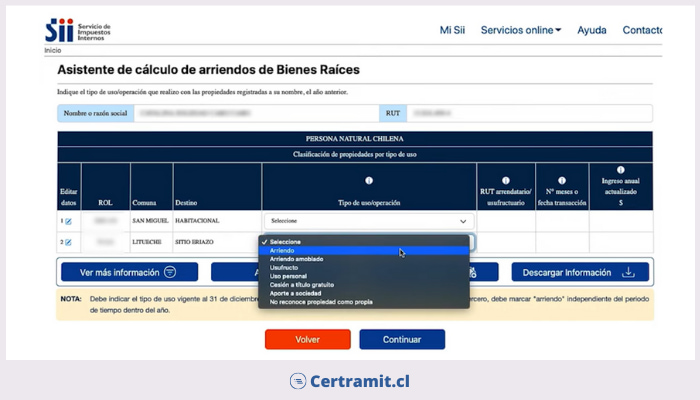700x400 pixels.
Task: Edit data for row 1 San Miguel
Action: 68,221
